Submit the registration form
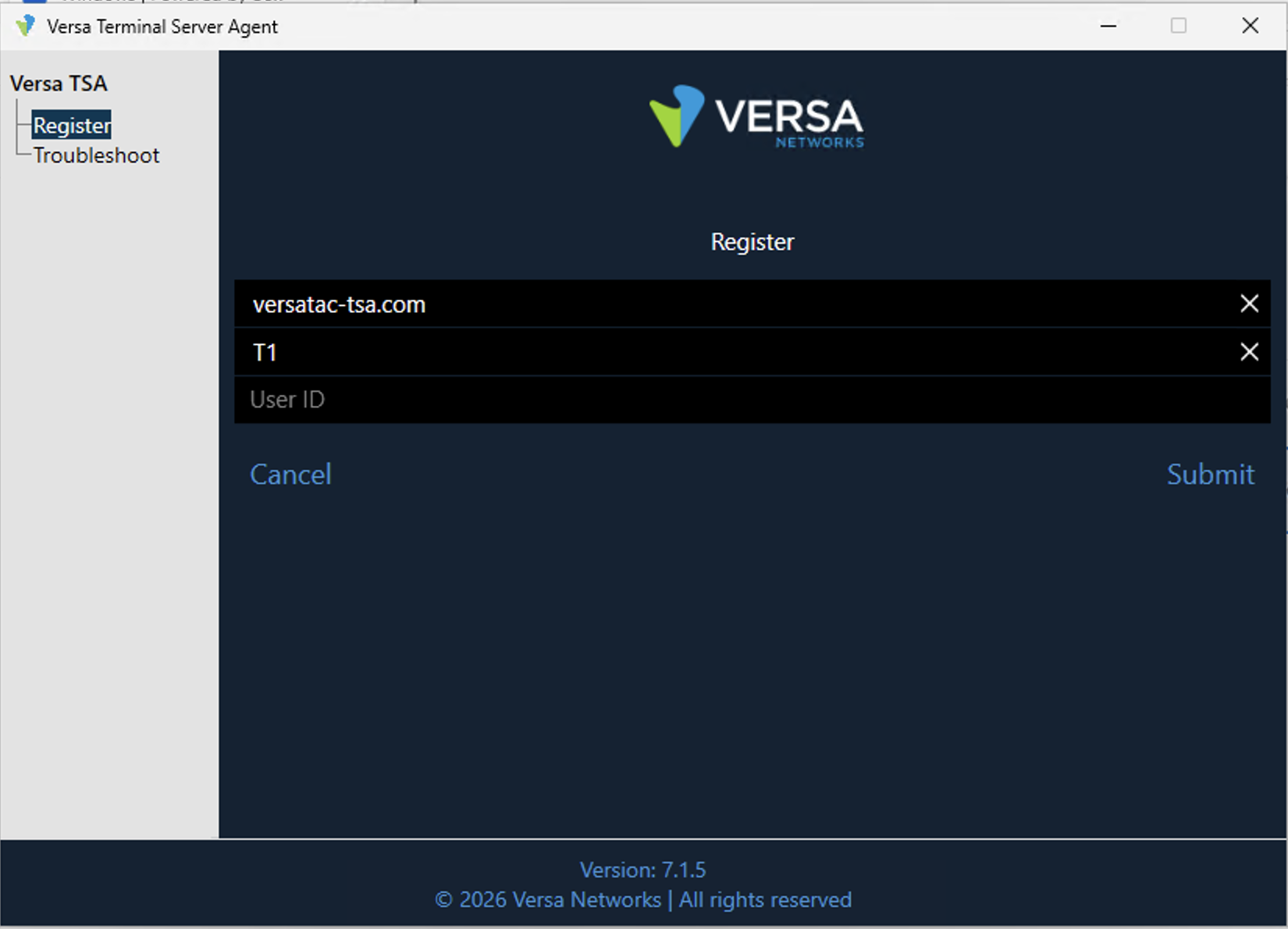1288x929 pixels. pyautogui.click(x=1211, y=475)
